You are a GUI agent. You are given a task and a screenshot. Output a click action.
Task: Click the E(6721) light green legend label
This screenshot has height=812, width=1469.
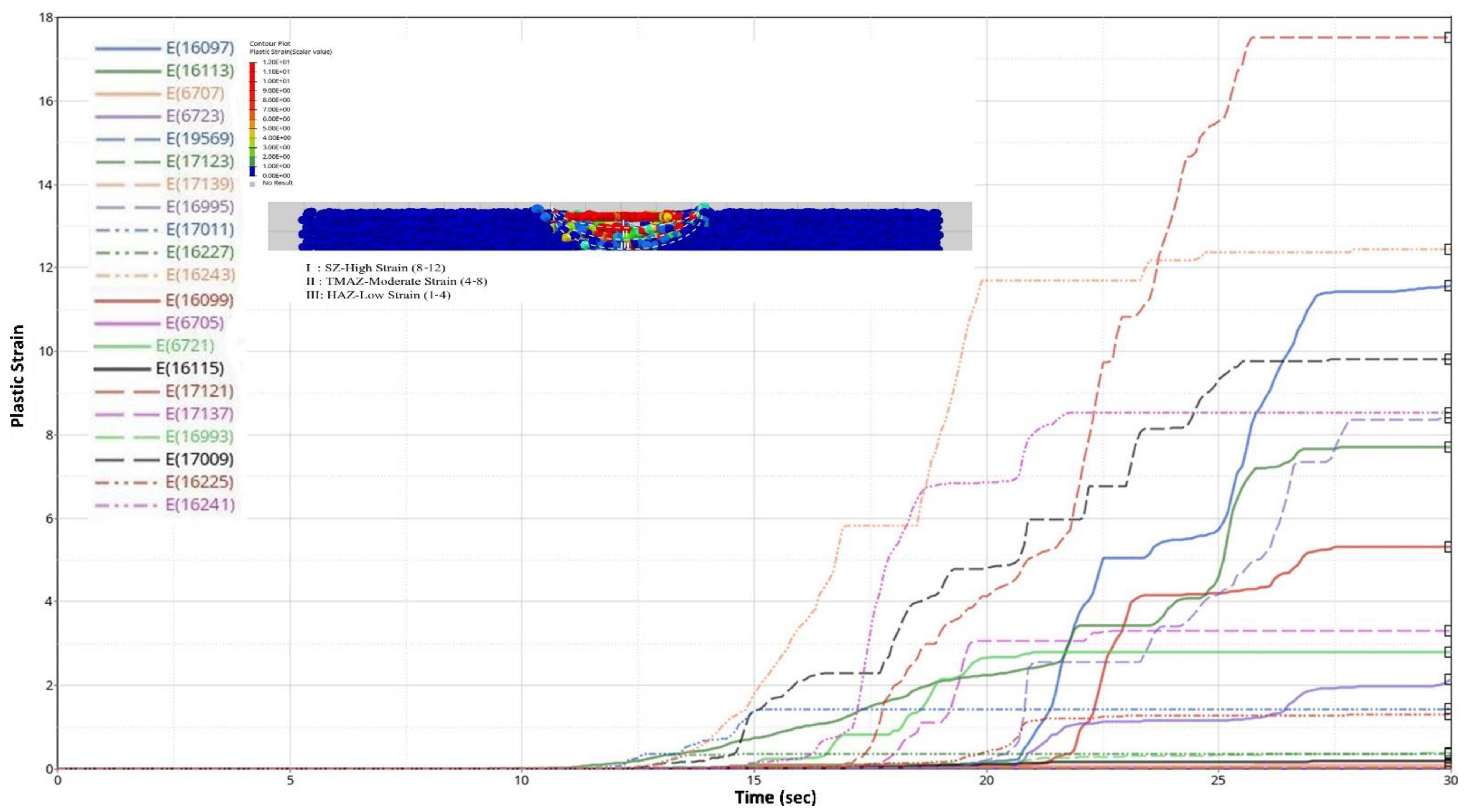click(185, 346)
